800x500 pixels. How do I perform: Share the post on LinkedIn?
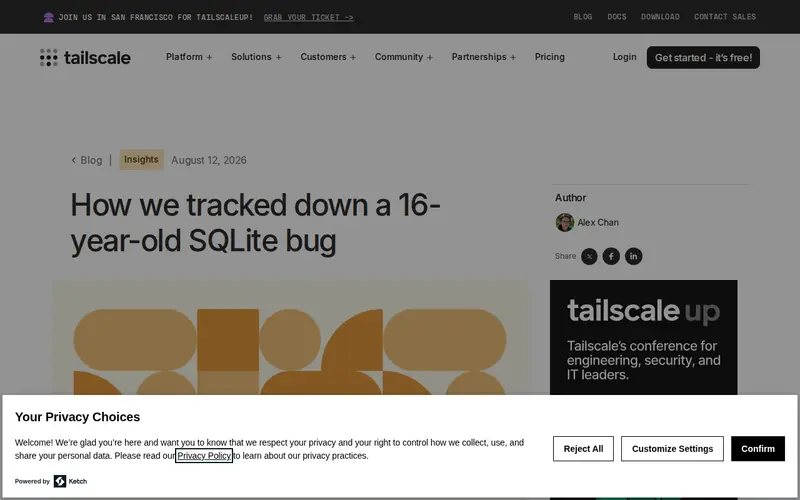[x=634, y=256]
